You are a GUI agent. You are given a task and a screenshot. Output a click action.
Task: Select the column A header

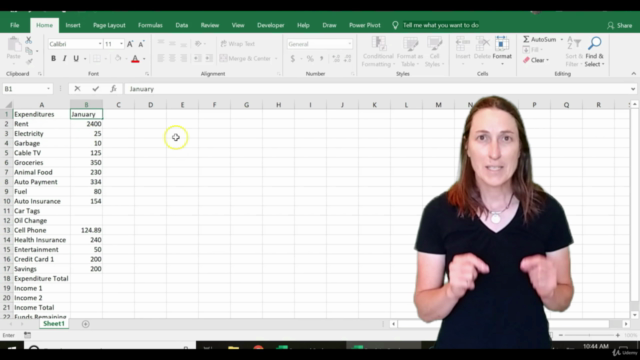click(42, 105)
